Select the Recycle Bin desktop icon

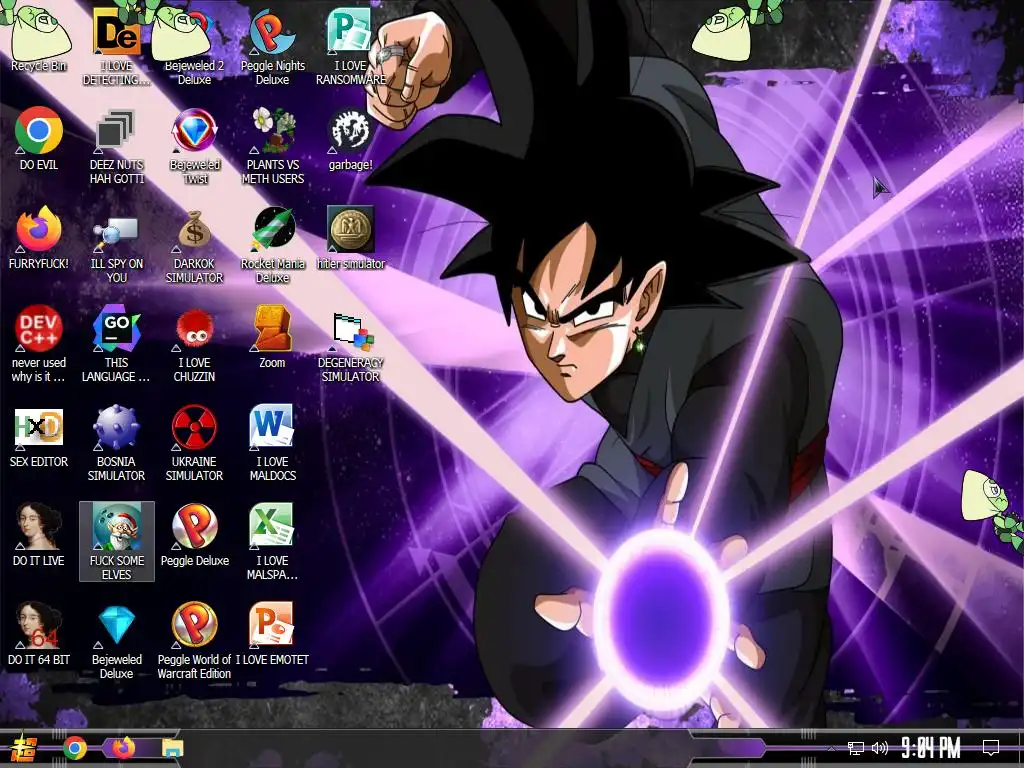click(39, 39)
